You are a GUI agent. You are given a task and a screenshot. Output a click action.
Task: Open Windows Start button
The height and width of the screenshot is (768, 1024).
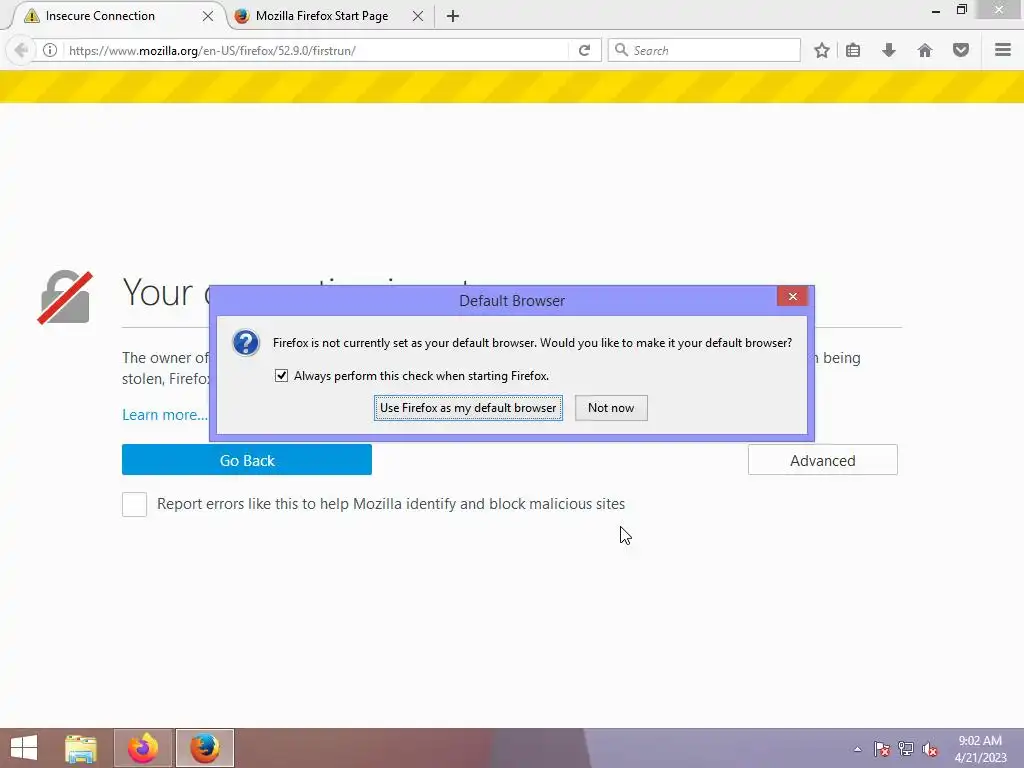(x=24, y=748)
